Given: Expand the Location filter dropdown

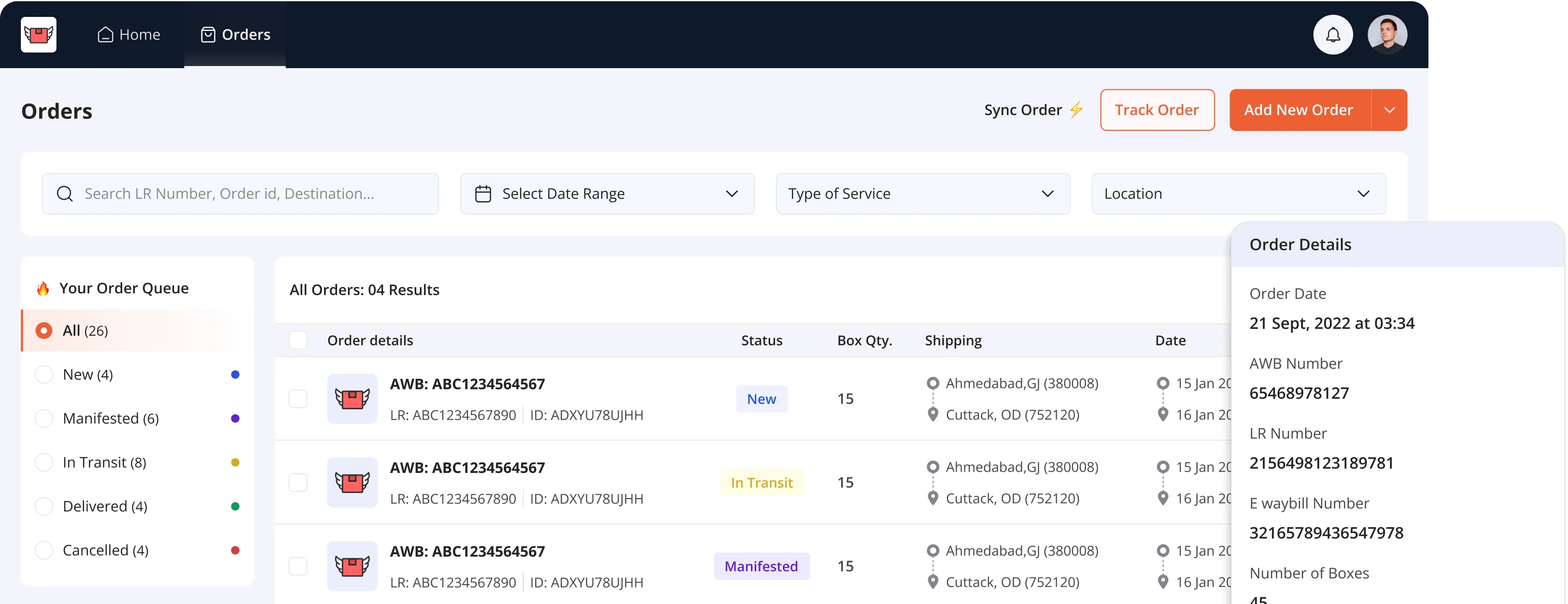Looking at the screenshot, I should pos(1238,194).
